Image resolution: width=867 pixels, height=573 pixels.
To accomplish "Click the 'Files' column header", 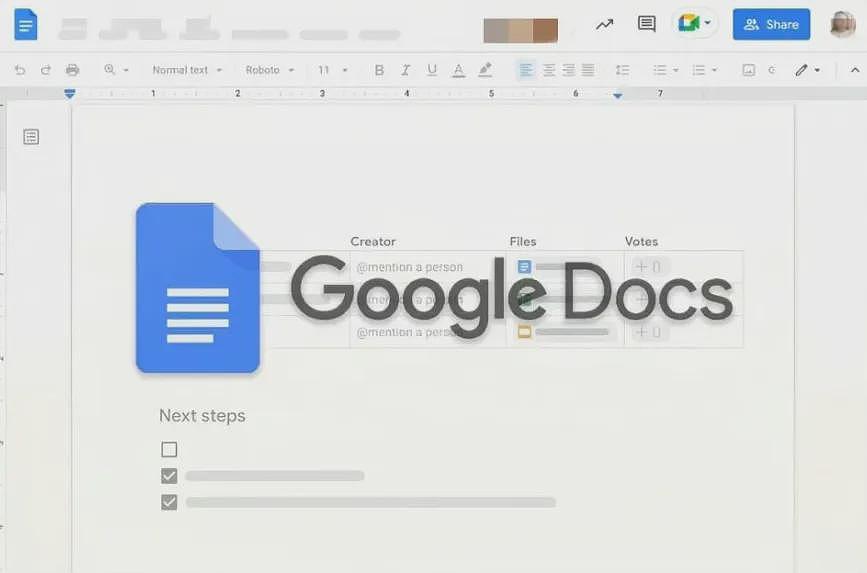I will [523, 242].
